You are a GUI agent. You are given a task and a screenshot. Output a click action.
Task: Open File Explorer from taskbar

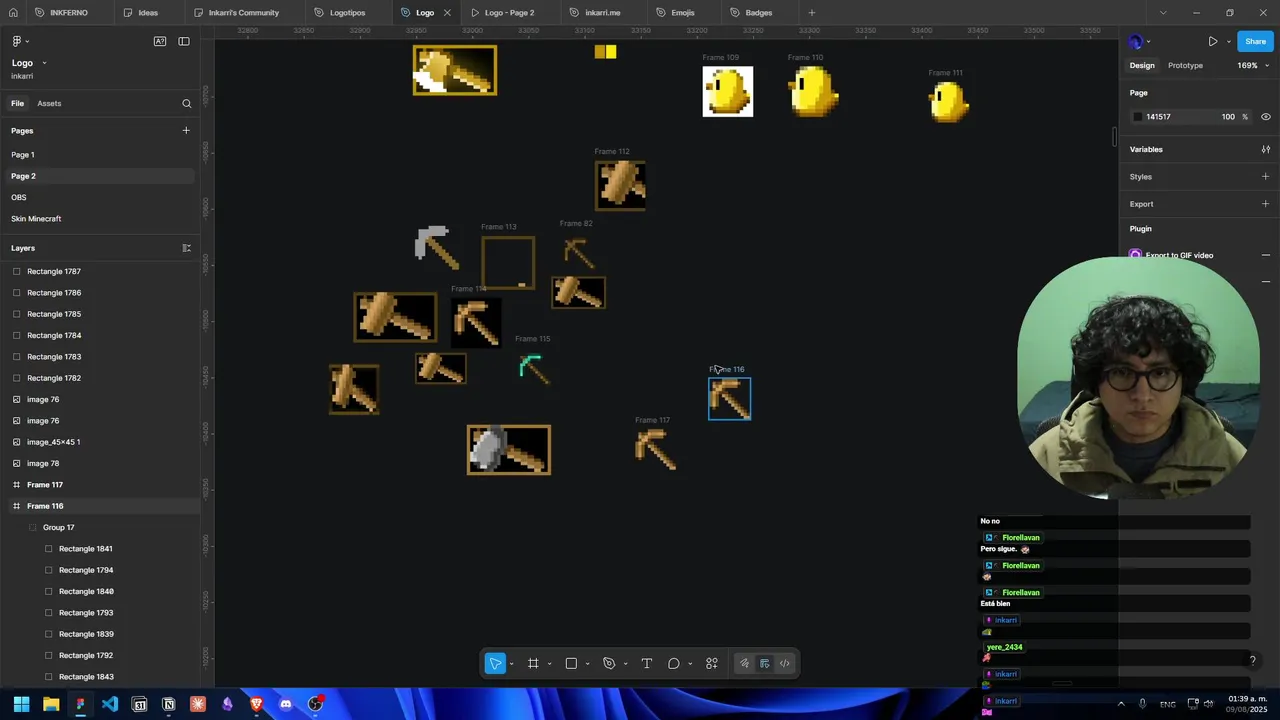pos(51,704)
